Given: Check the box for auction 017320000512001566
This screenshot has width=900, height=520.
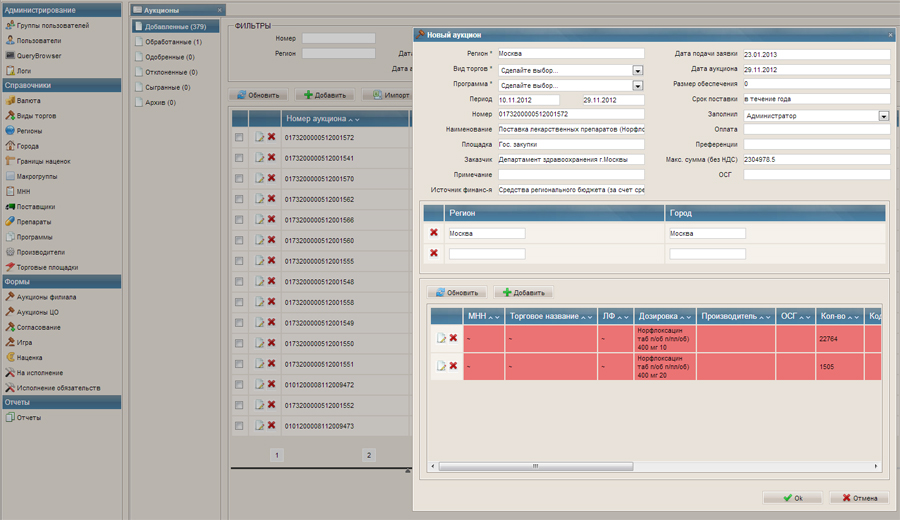Looking at the screenshot, I should click(239, 220).
